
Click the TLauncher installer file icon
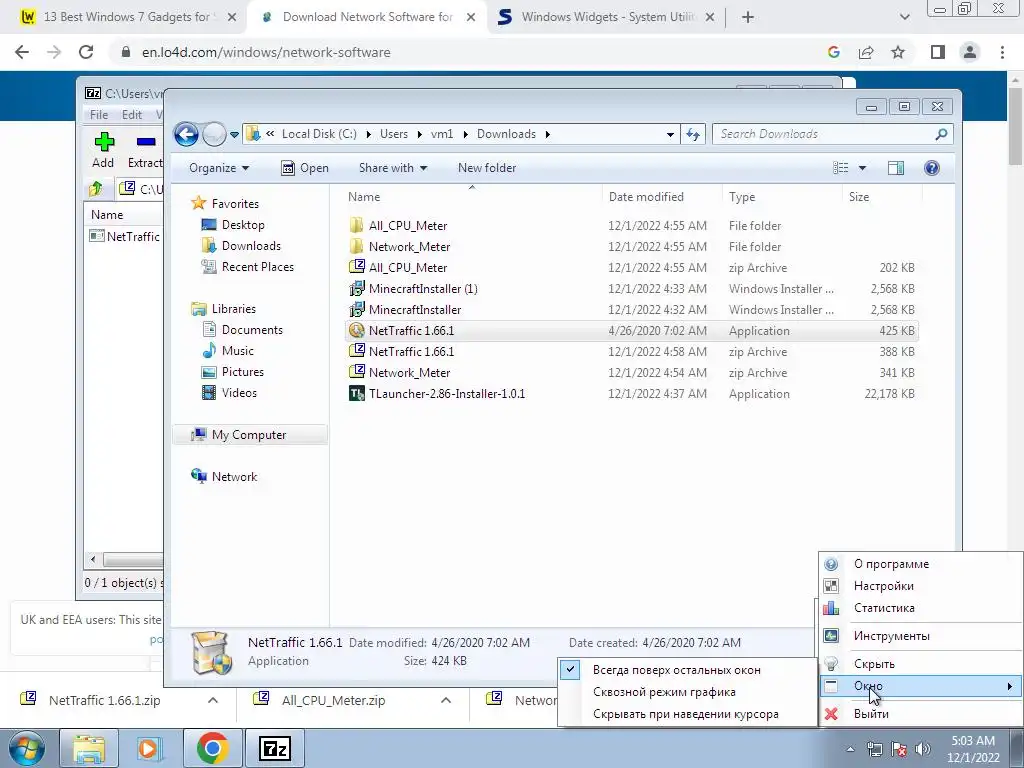pos(357,394)
